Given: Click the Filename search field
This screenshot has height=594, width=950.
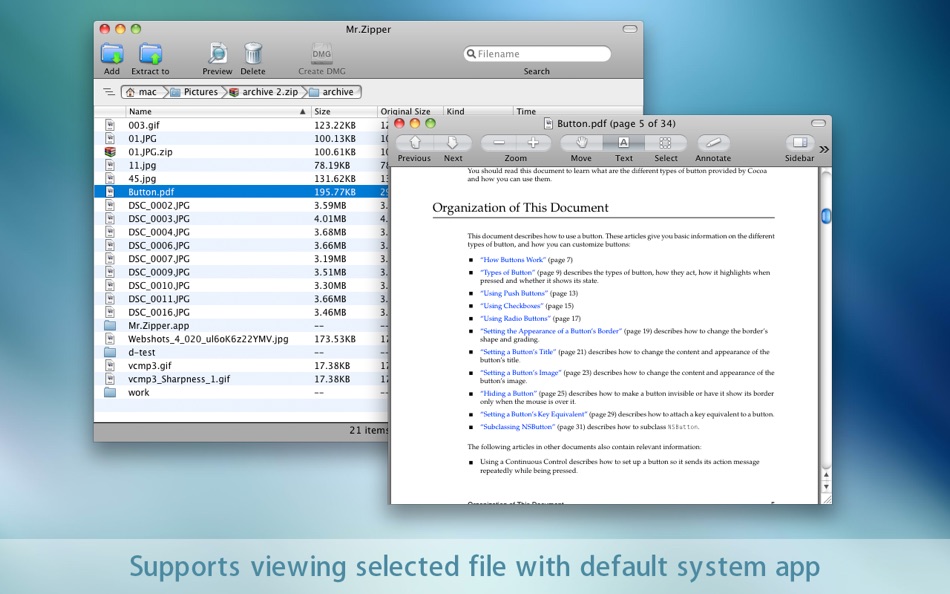Looking at the screenshot, I should [x=537, y=54].
